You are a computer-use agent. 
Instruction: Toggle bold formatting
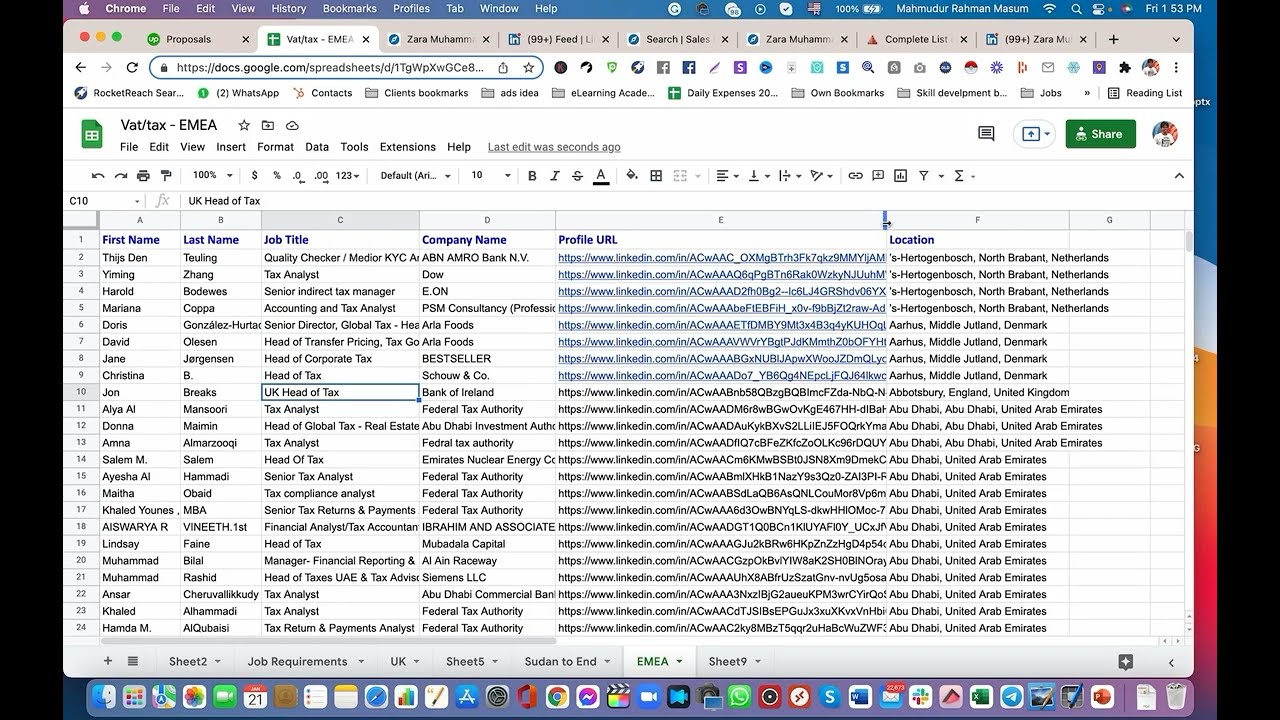tap(532, 176)
